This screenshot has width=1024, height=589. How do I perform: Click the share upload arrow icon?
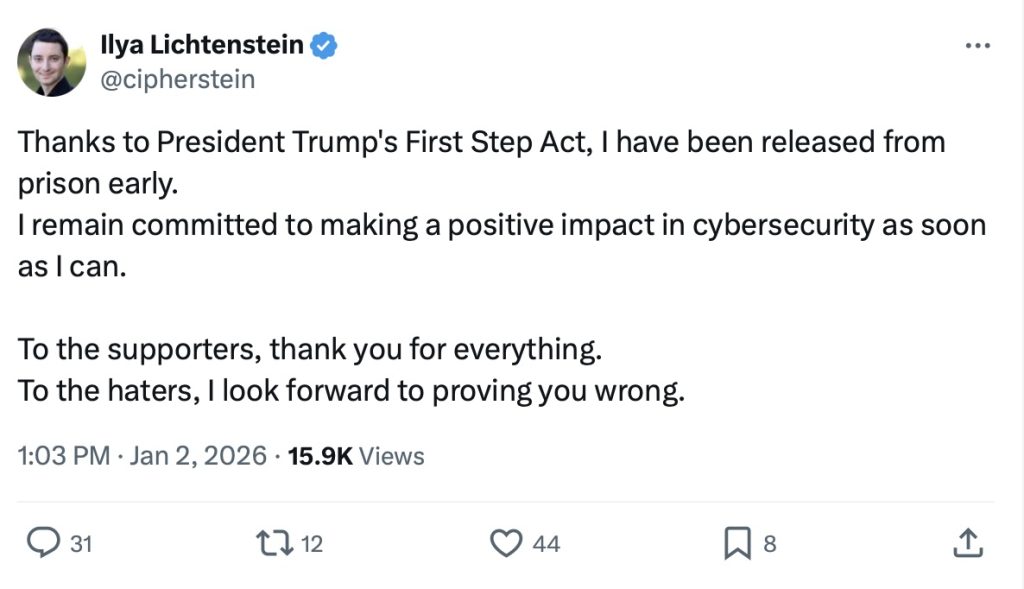(x=965, y=543)
